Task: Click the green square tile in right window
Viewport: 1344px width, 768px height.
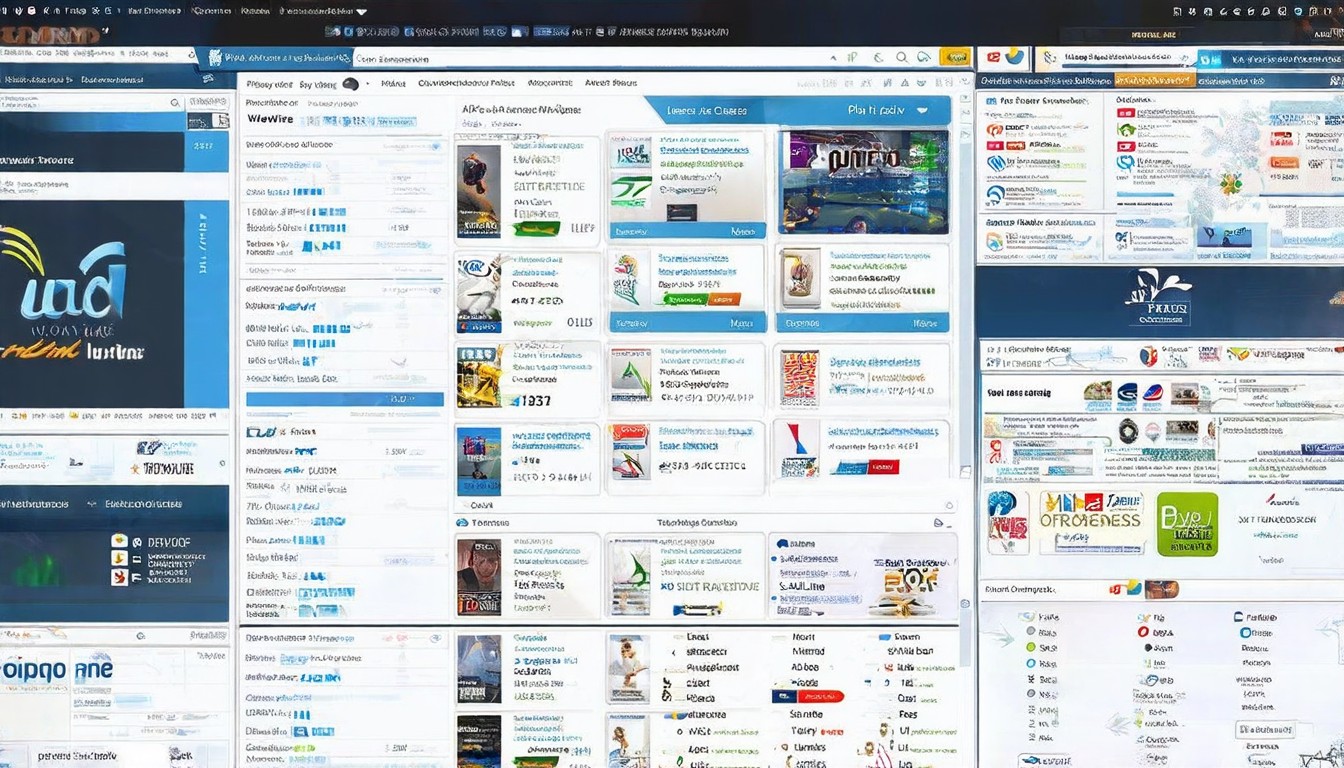Action: 1187,523
